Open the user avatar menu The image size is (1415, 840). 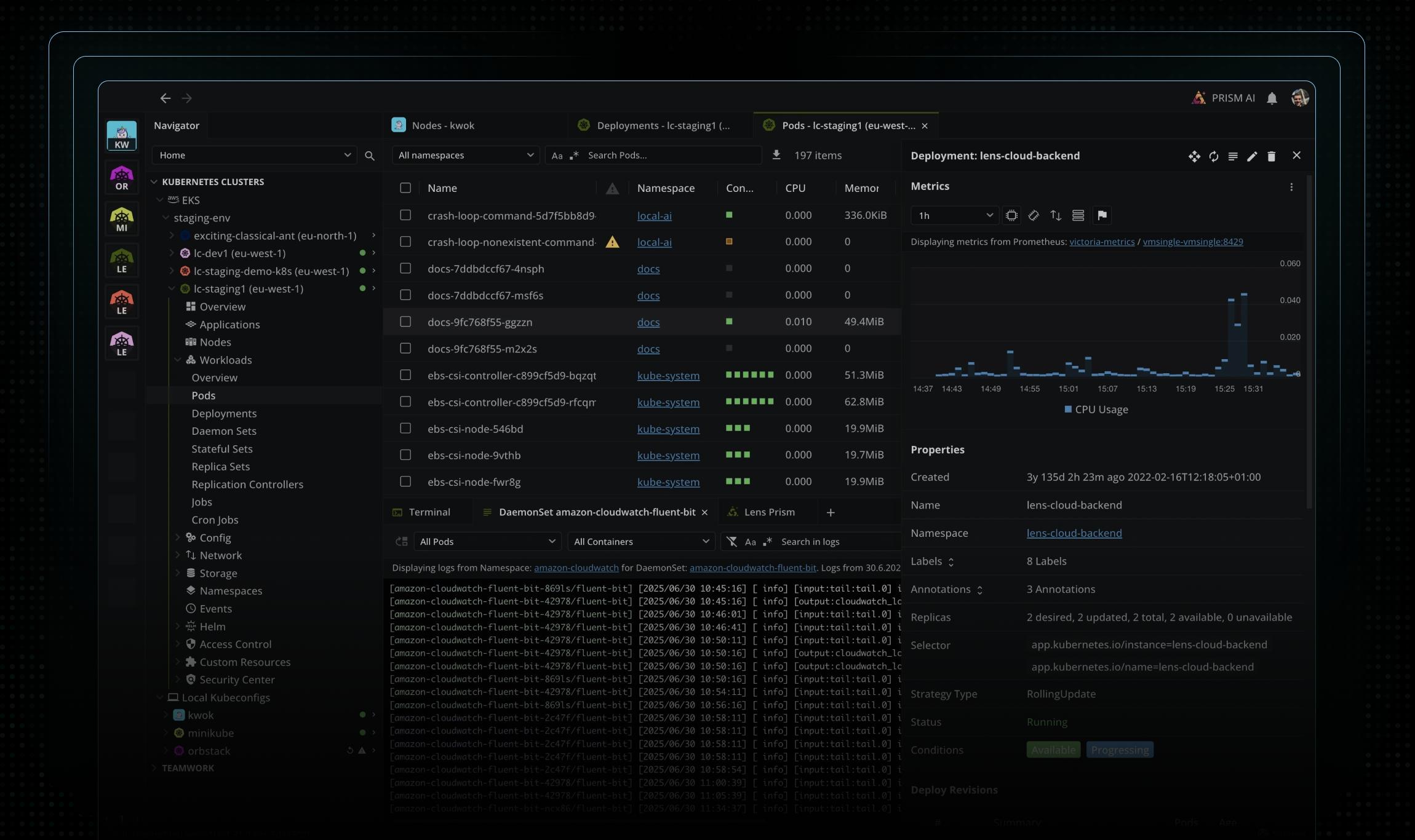point(1300,98)
